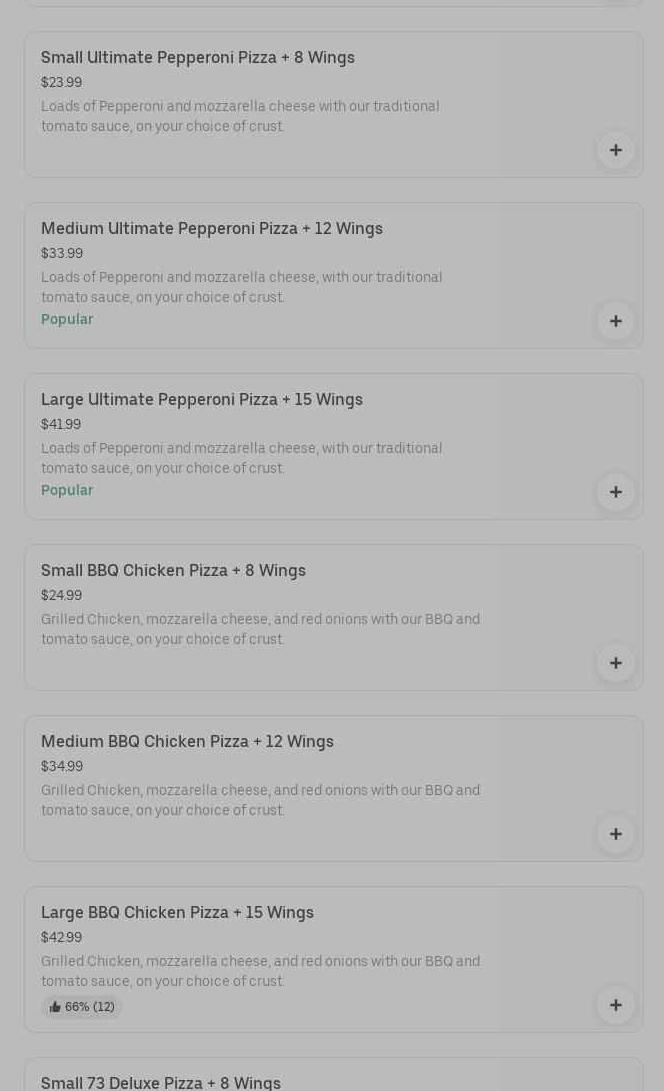The height and width of the screenshot is (1091, 664).
Task: Add Large BBQ Chicken Pizza + 15 Wings
Action: pyautogui.click(x=615, y=1005)
